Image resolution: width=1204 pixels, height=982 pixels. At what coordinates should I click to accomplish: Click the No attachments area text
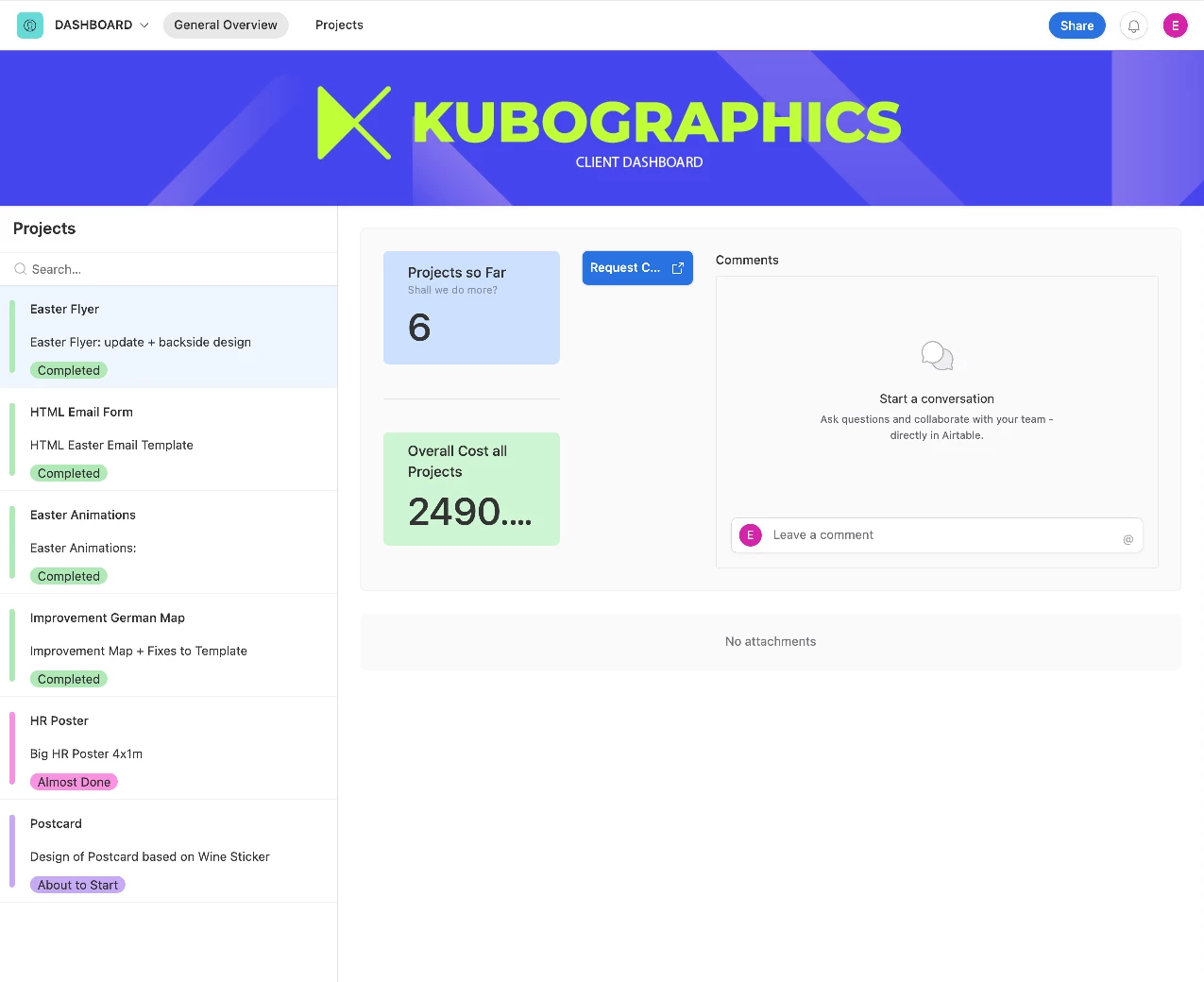click(x=771, y=641)
